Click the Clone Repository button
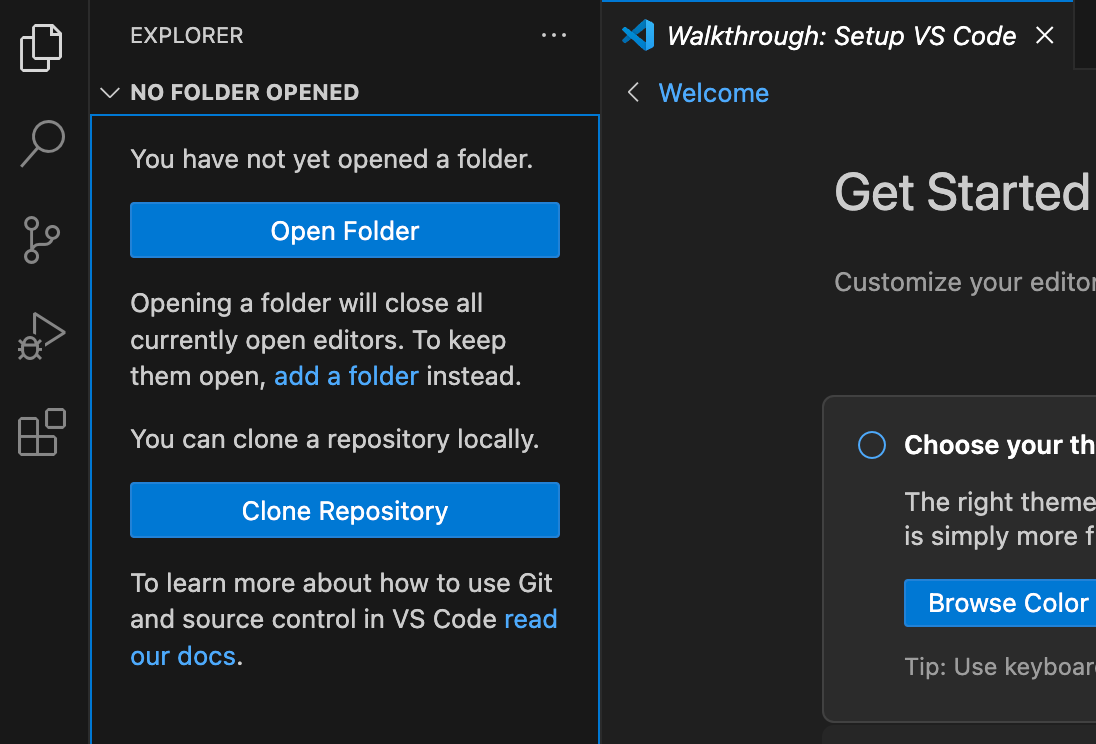The height and width of the screenshot is (744, 1096). click(345, 510)
